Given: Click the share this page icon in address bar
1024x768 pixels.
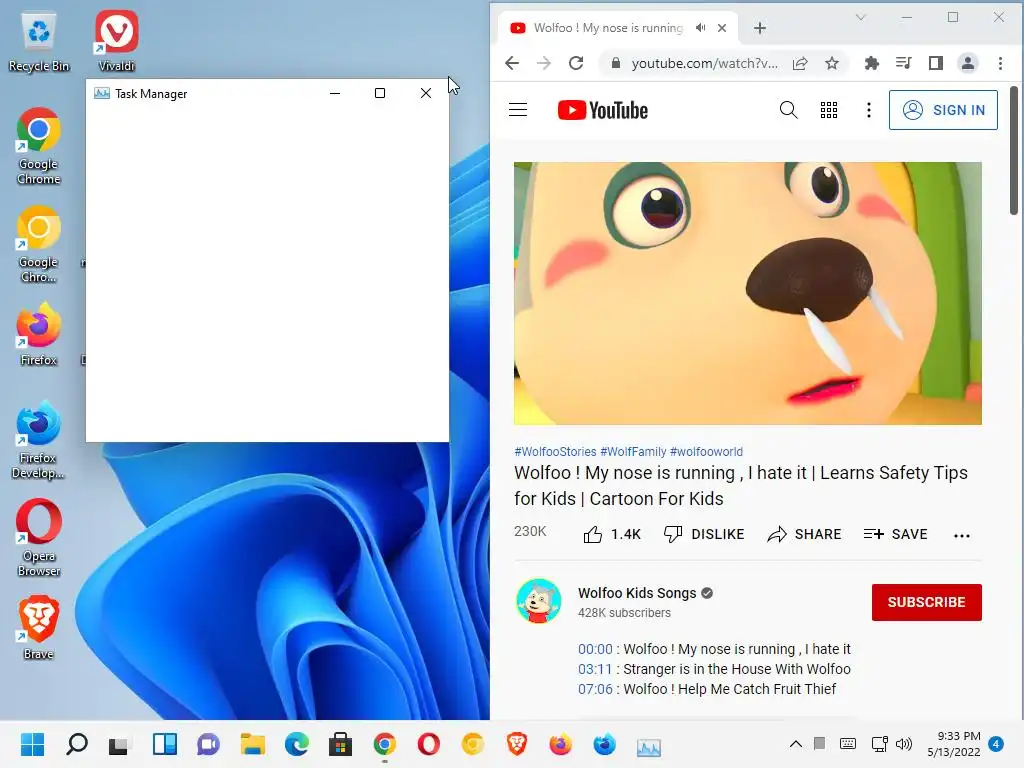Looking at the screenshot, I should [x=800, y=63].
